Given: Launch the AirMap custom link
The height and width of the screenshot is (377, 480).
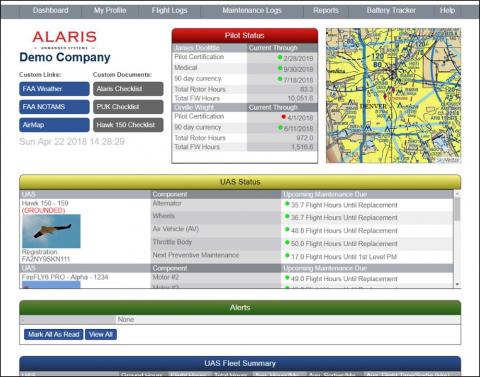Looking at the screenshot, I should tap(54, 125).
